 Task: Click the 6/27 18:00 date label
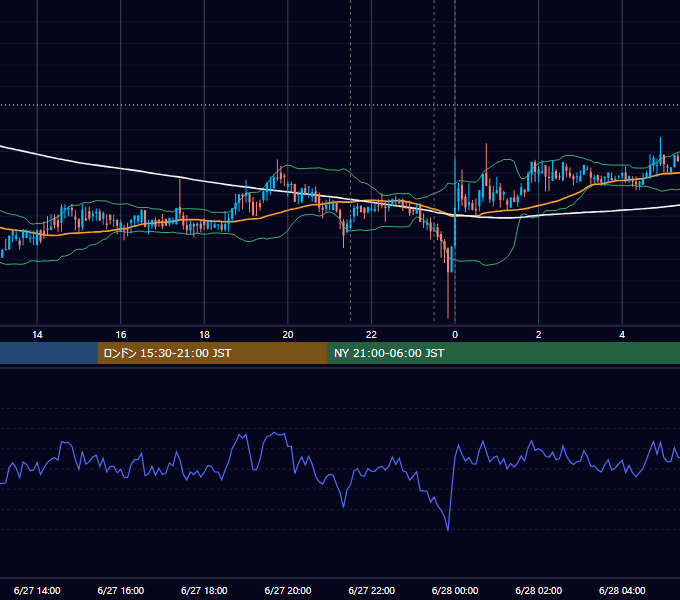click(204, 590)
